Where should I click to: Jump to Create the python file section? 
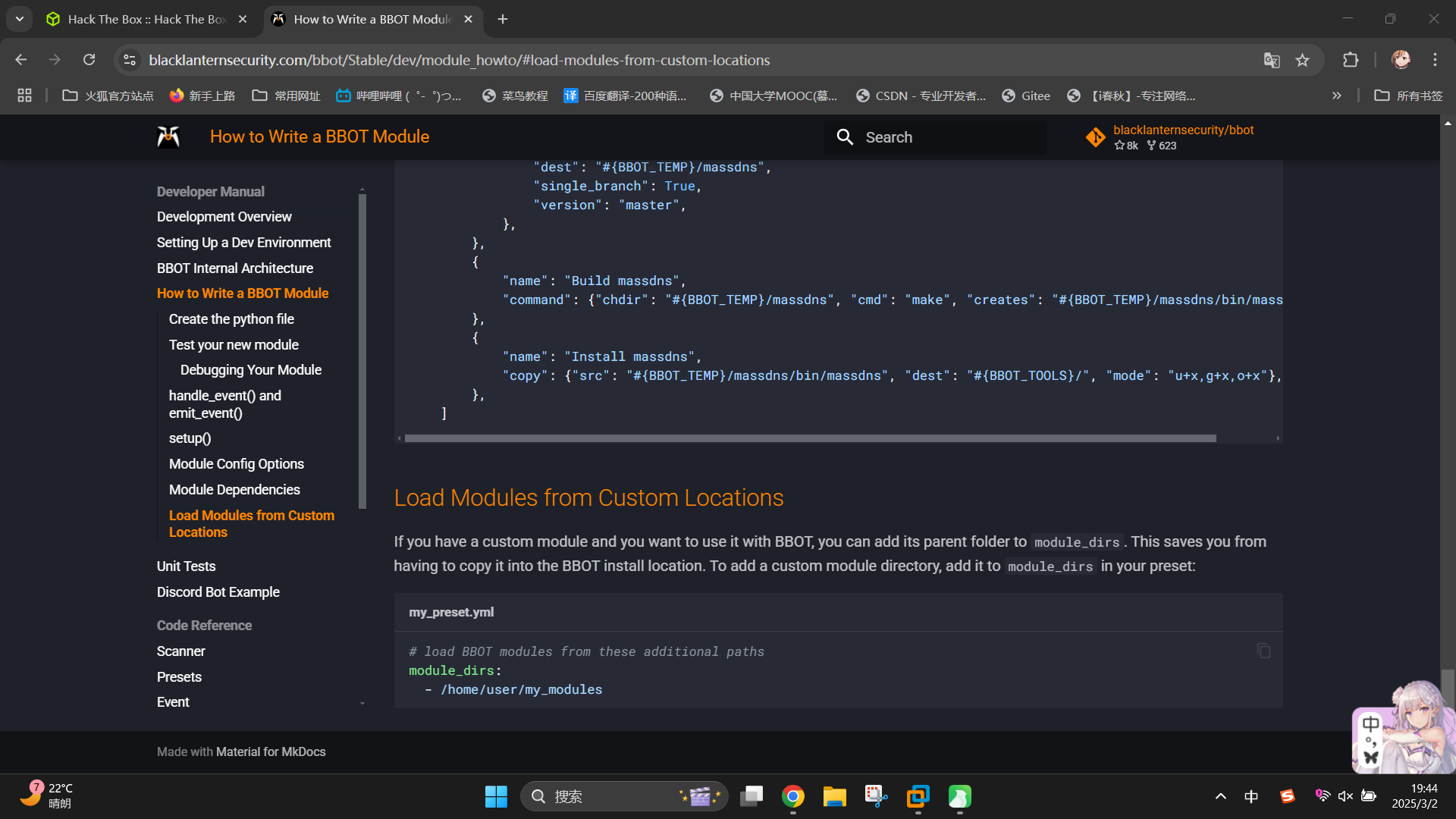(x=231, y=319)
